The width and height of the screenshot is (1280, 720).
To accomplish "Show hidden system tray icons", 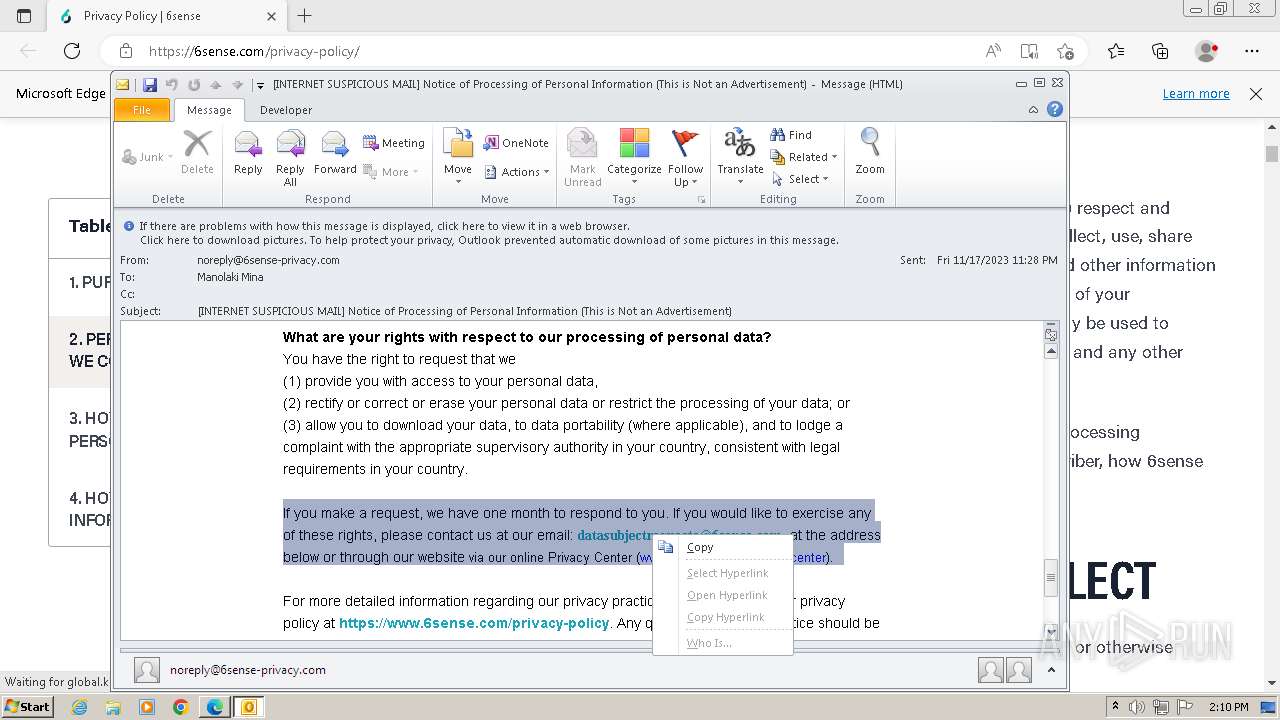I will (x=1115, y=707).
